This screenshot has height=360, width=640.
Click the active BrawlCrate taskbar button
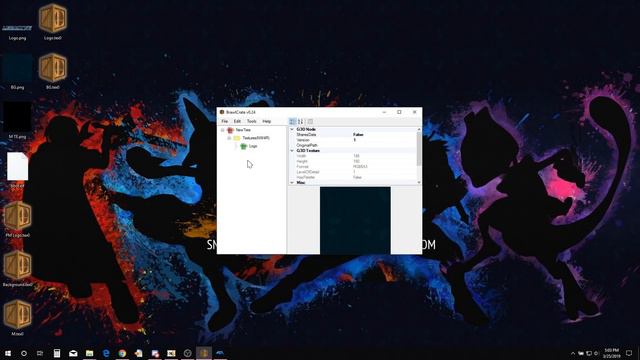[x=204, y=353]
